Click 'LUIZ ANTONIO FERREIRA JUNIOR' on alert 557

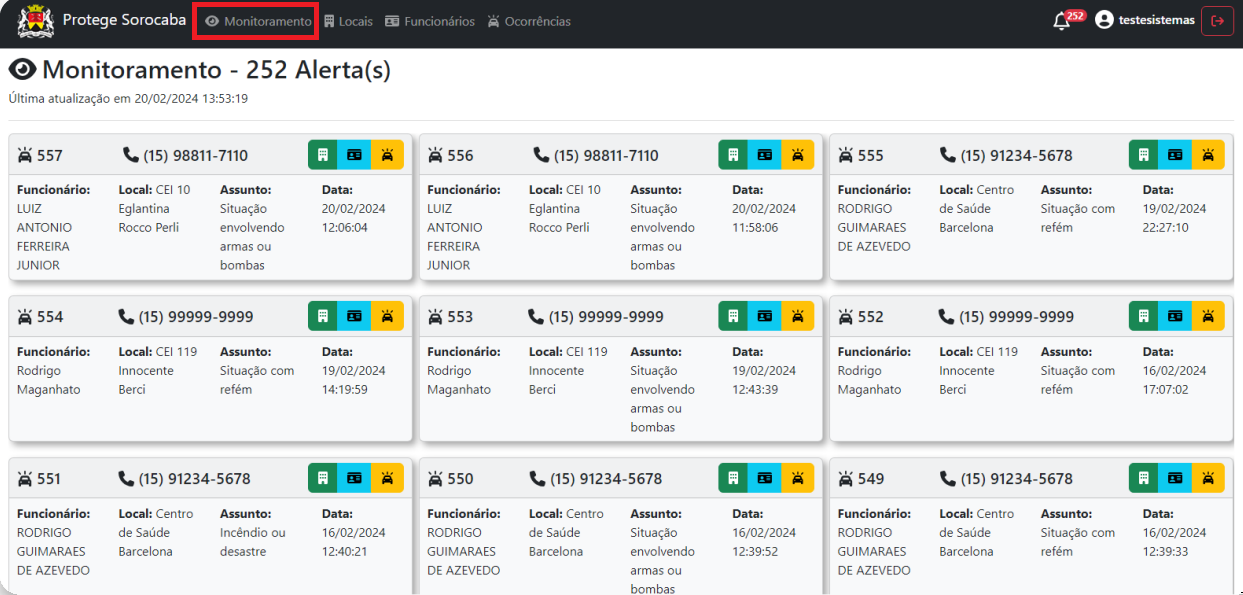[x=46, y=237]
